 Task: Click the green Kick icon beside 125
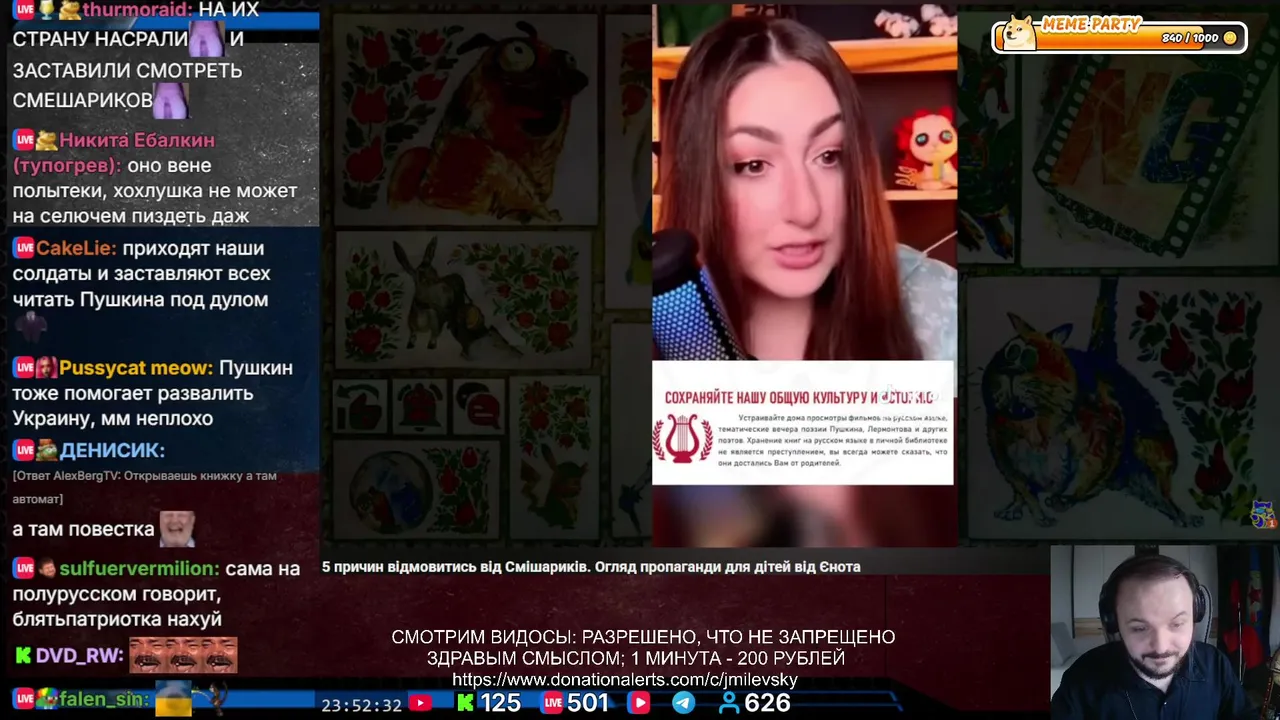465,703
